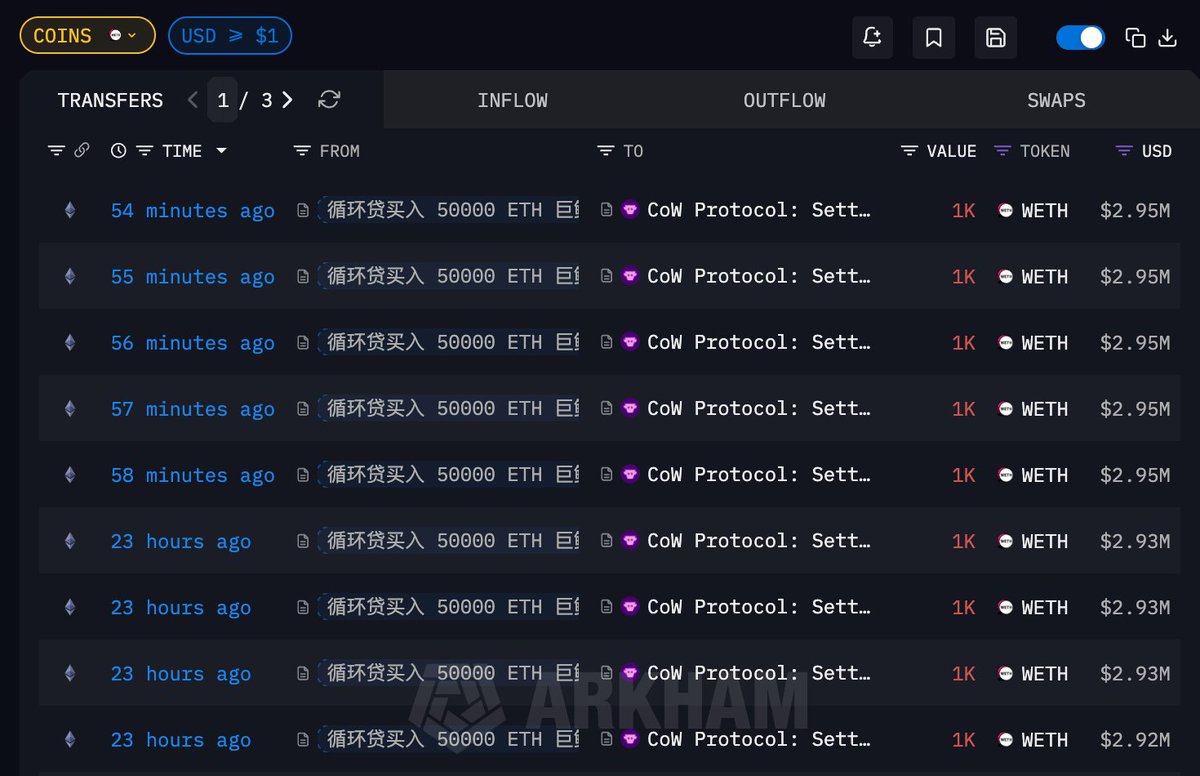Open the 54 minutes ago transaction link

coord(192,210)
